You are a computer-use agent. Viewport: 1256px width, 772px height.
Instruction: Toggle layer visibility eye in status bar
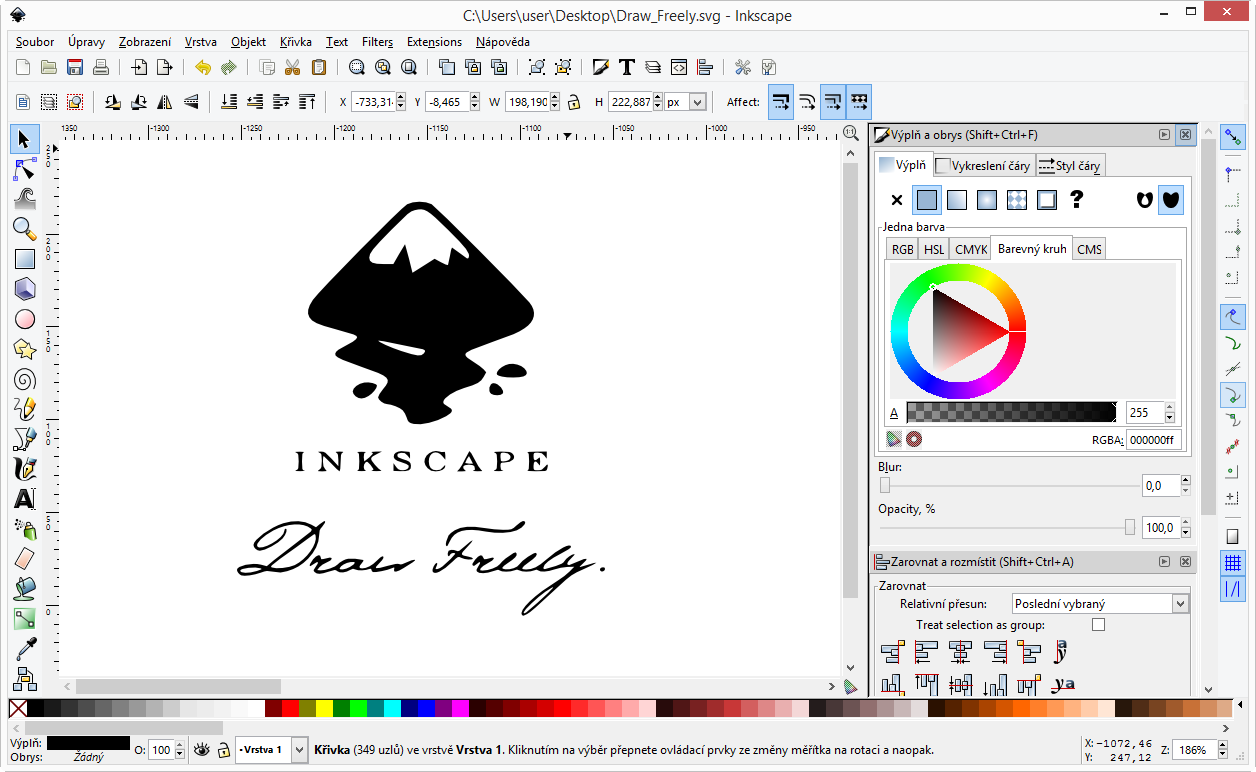pyautogui.click(x=202, y=749)
